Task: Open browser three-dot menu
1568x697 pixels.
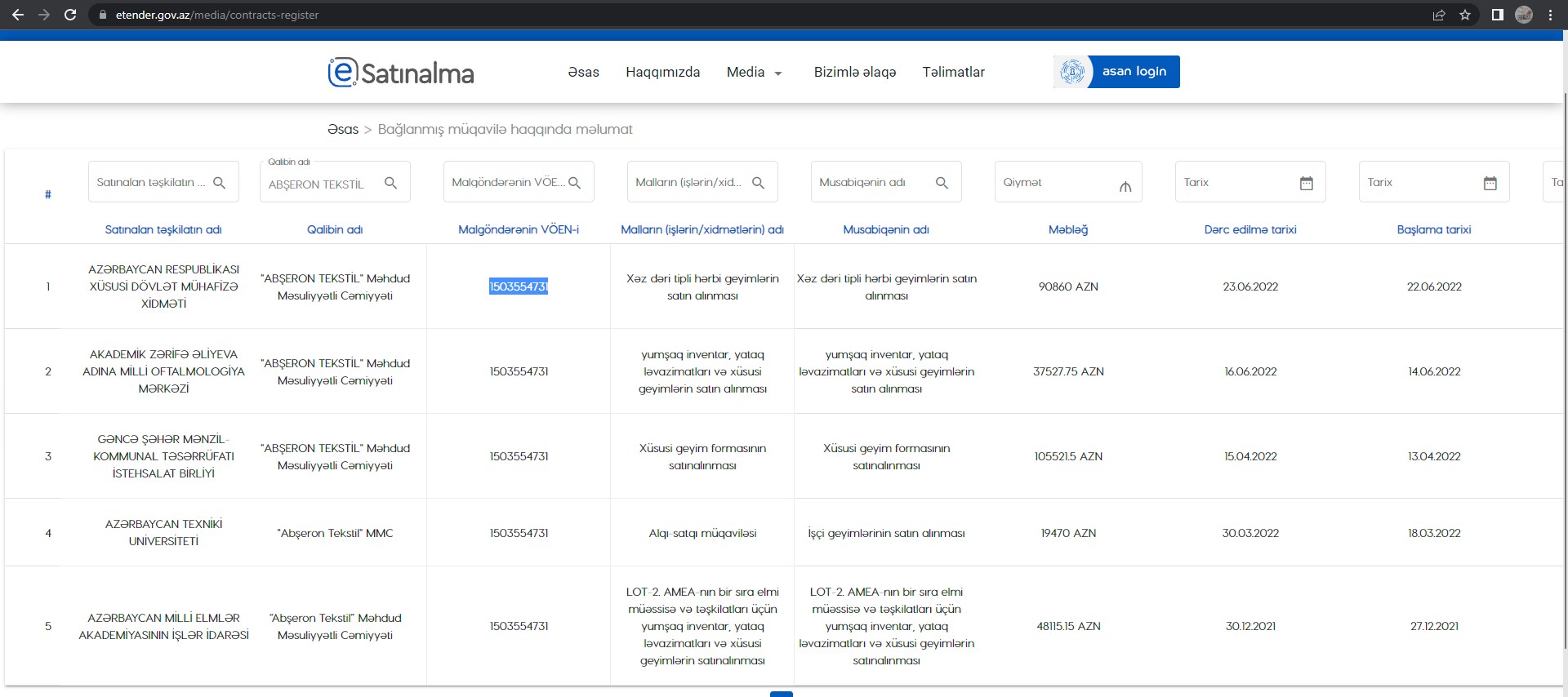Action: coord(1550,15)
